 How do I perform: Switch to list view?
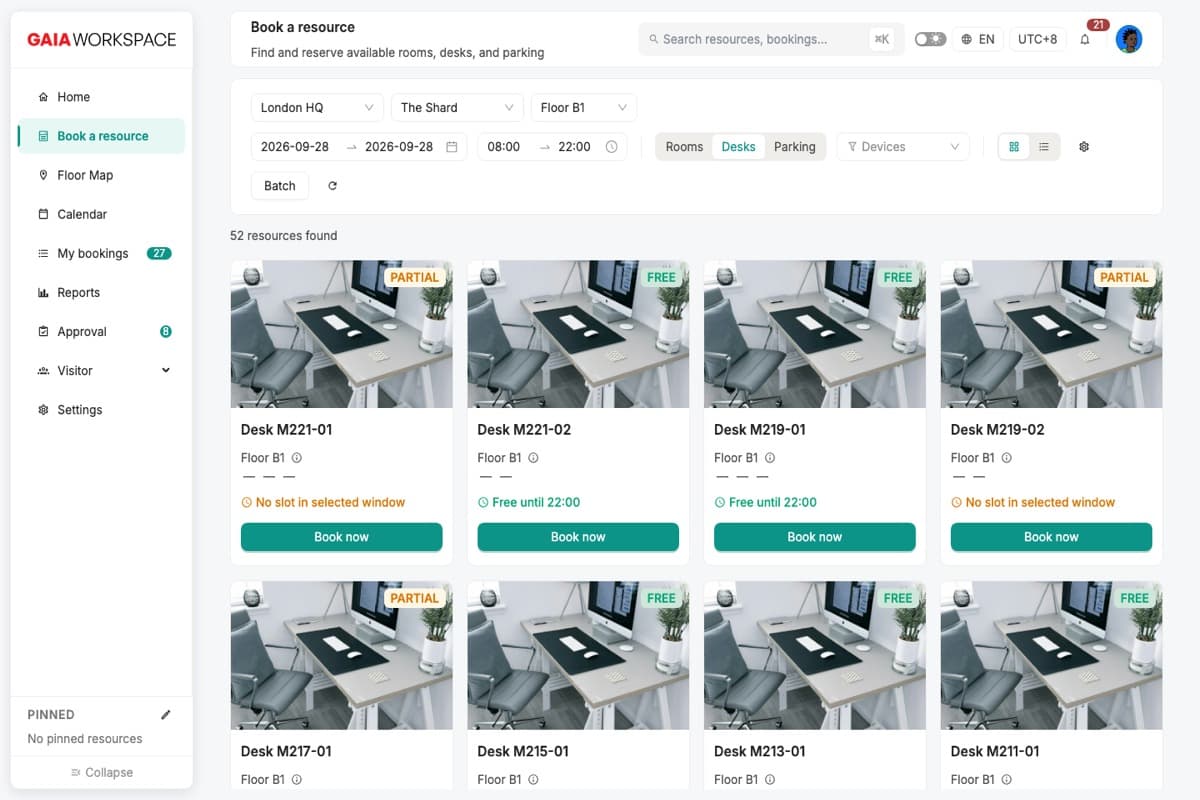1044,147
